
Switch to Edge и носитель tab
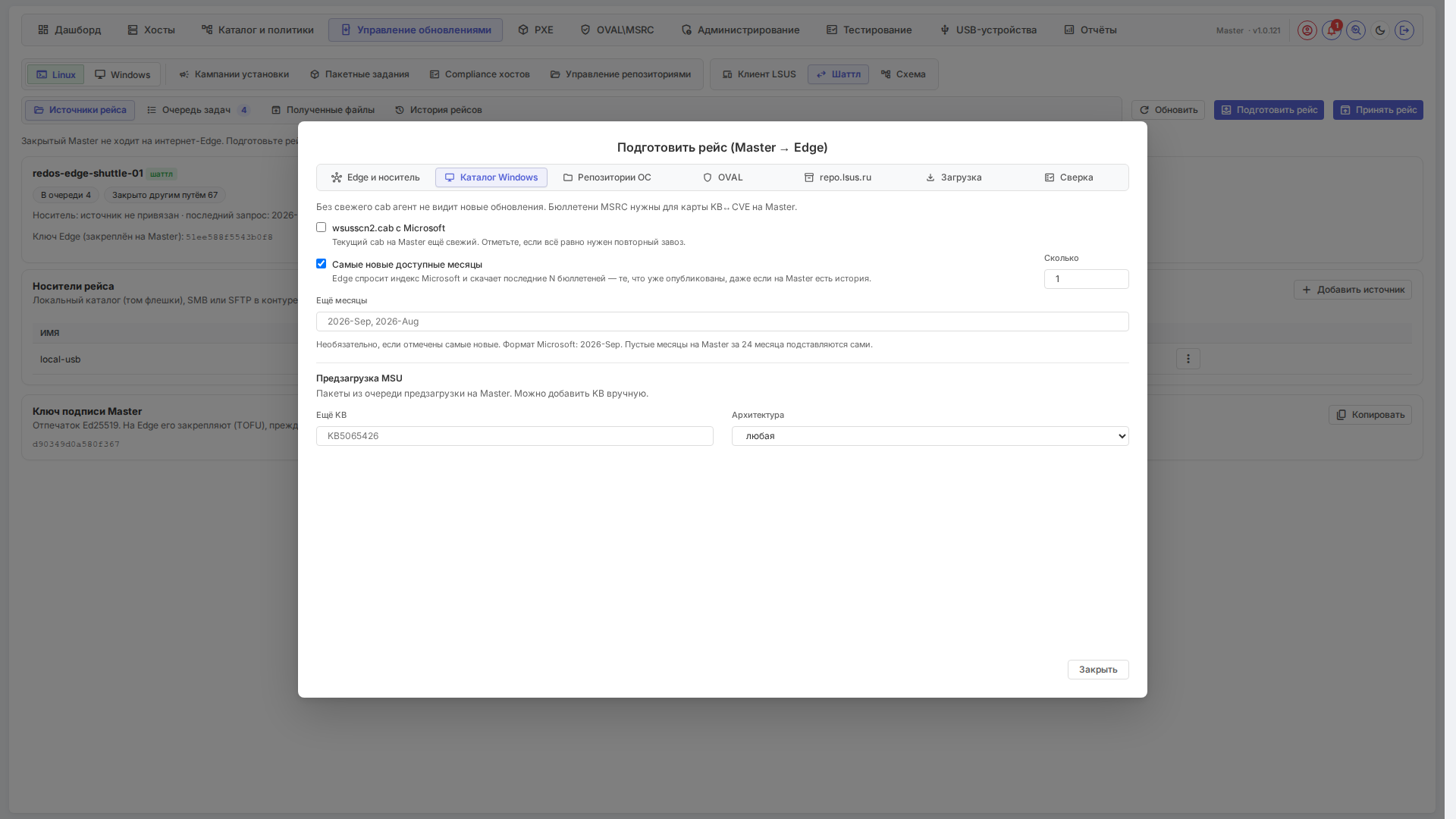[375, 177]
